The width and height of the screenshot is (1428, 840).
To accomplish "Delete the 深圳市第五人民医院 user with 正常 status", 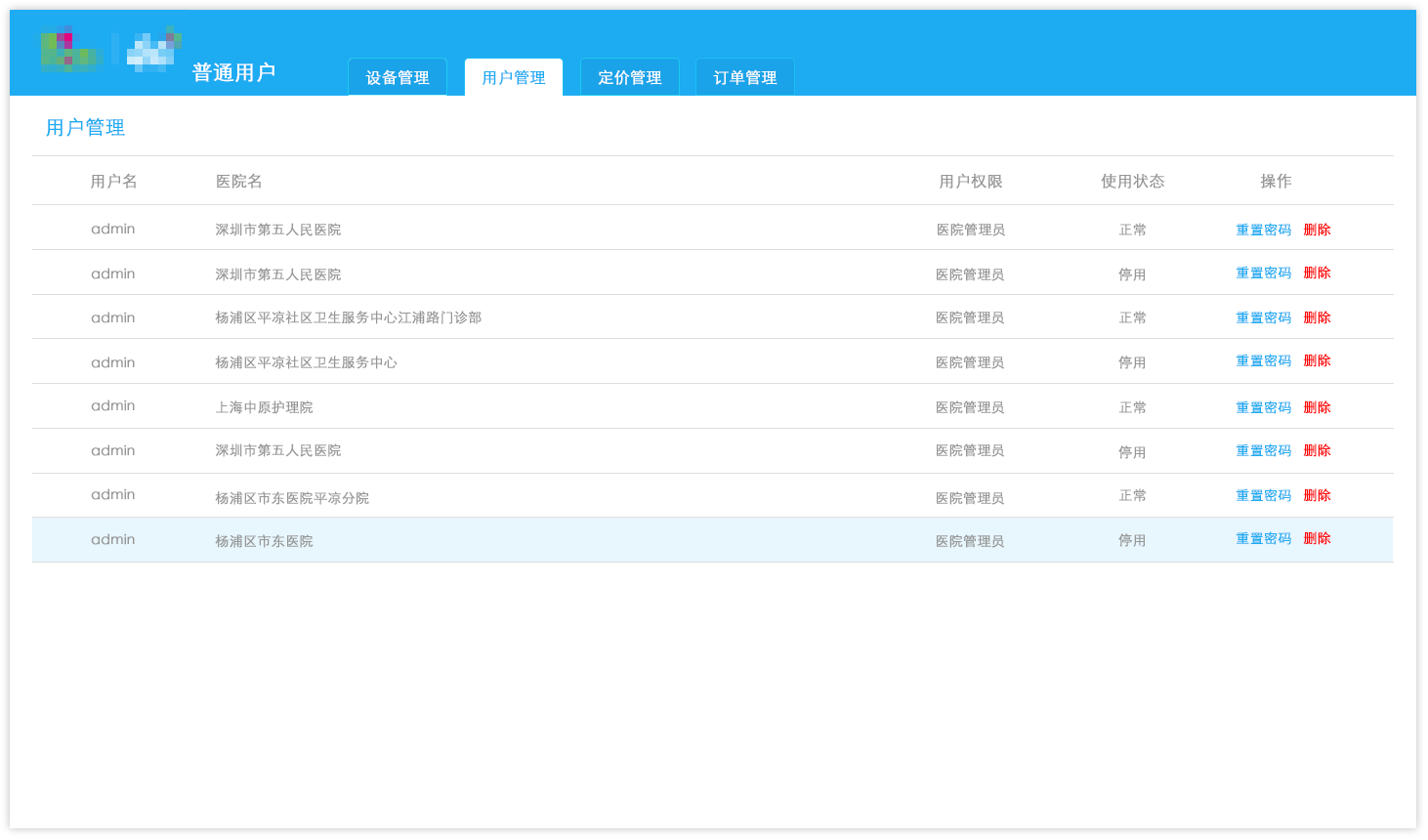I will pyautogui.click(x=1318, y=230).
